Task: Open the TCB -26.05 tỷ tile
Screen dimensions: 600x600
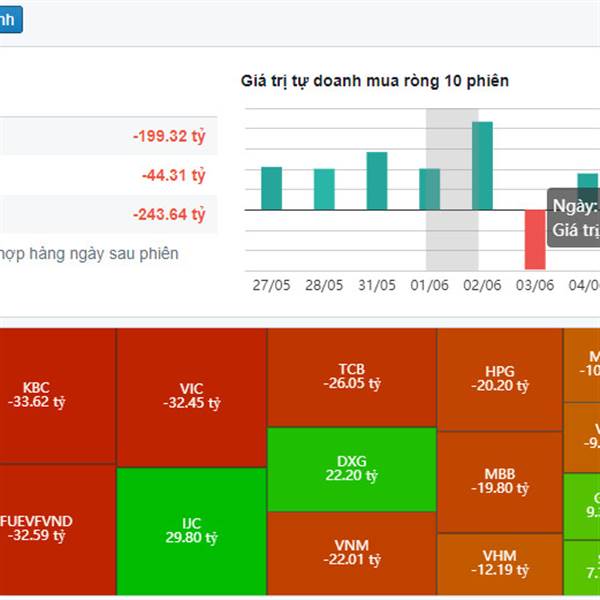Action: click(x=352, y=377)
